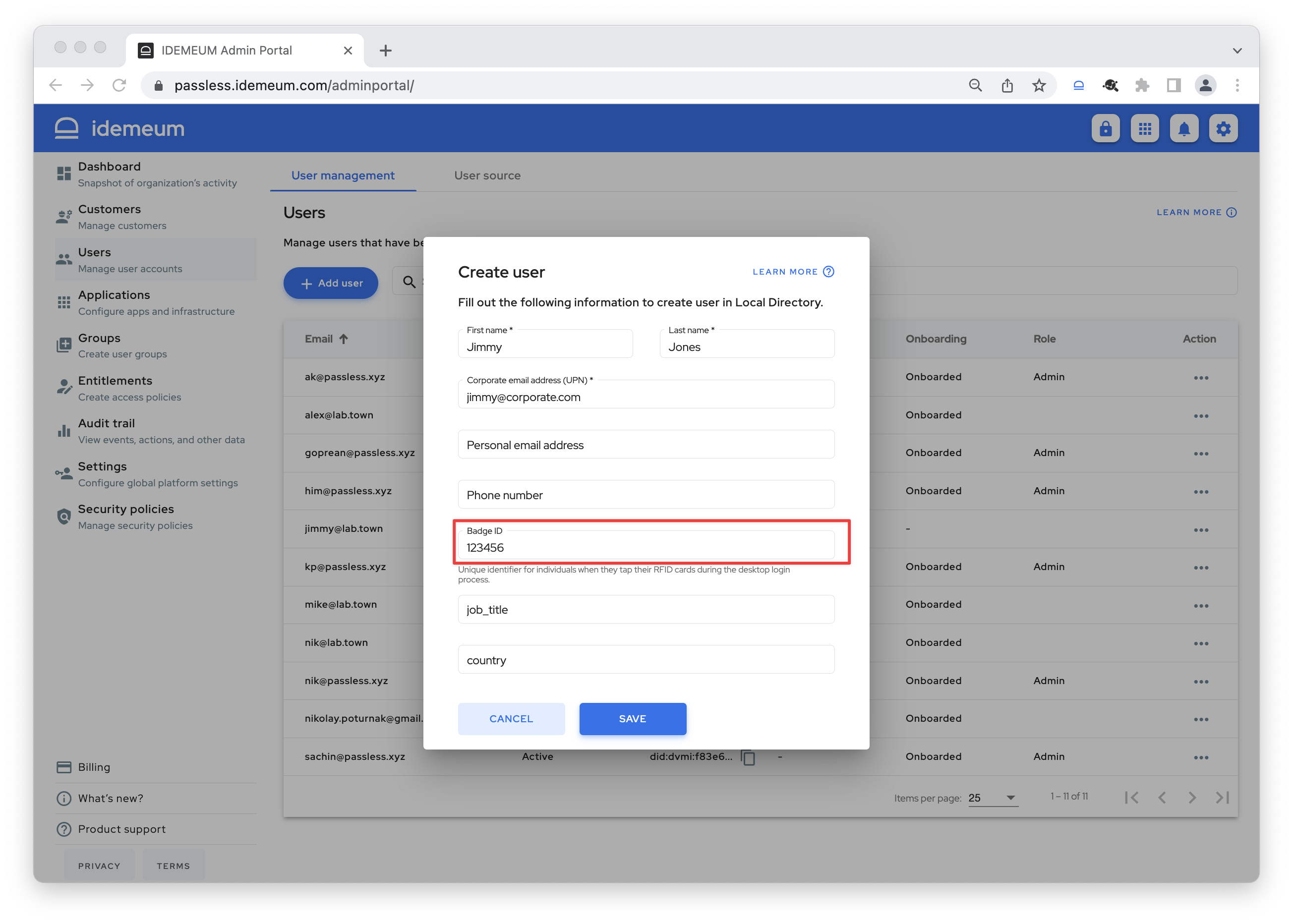Expand Chrome tab search chevron
The image size is (1293, 924).
(1236, 51)
